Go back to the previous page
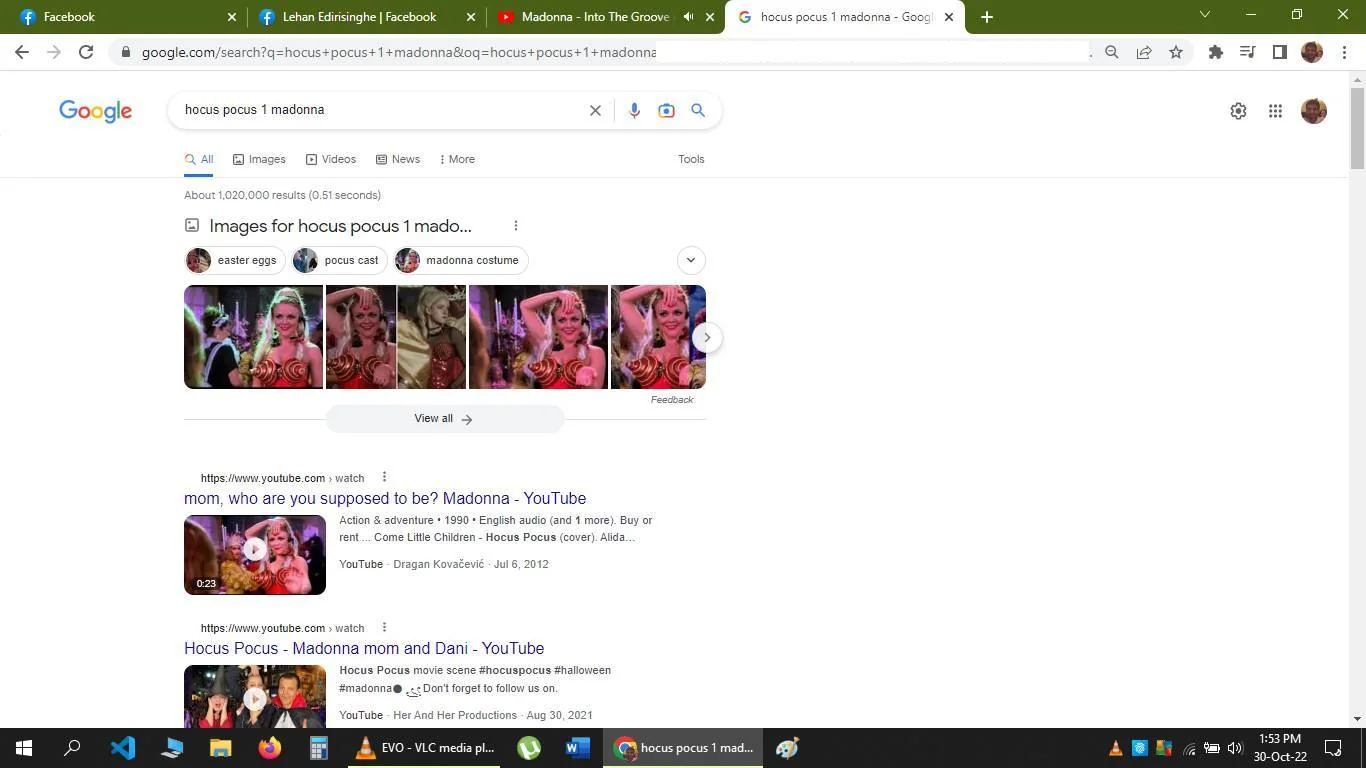This screenshot has height=768, width=1366. [x=22, y=52]
